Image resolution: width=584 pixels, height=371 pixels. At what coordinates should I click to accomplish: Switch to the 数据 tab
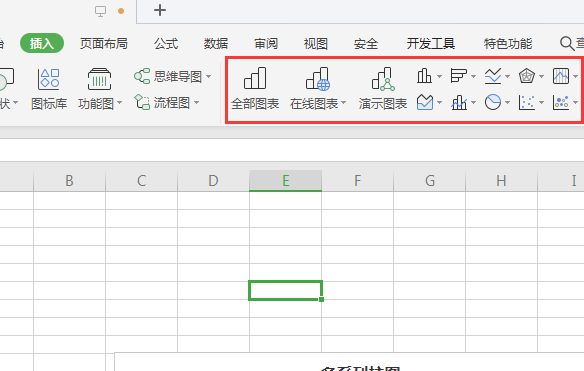216,44
